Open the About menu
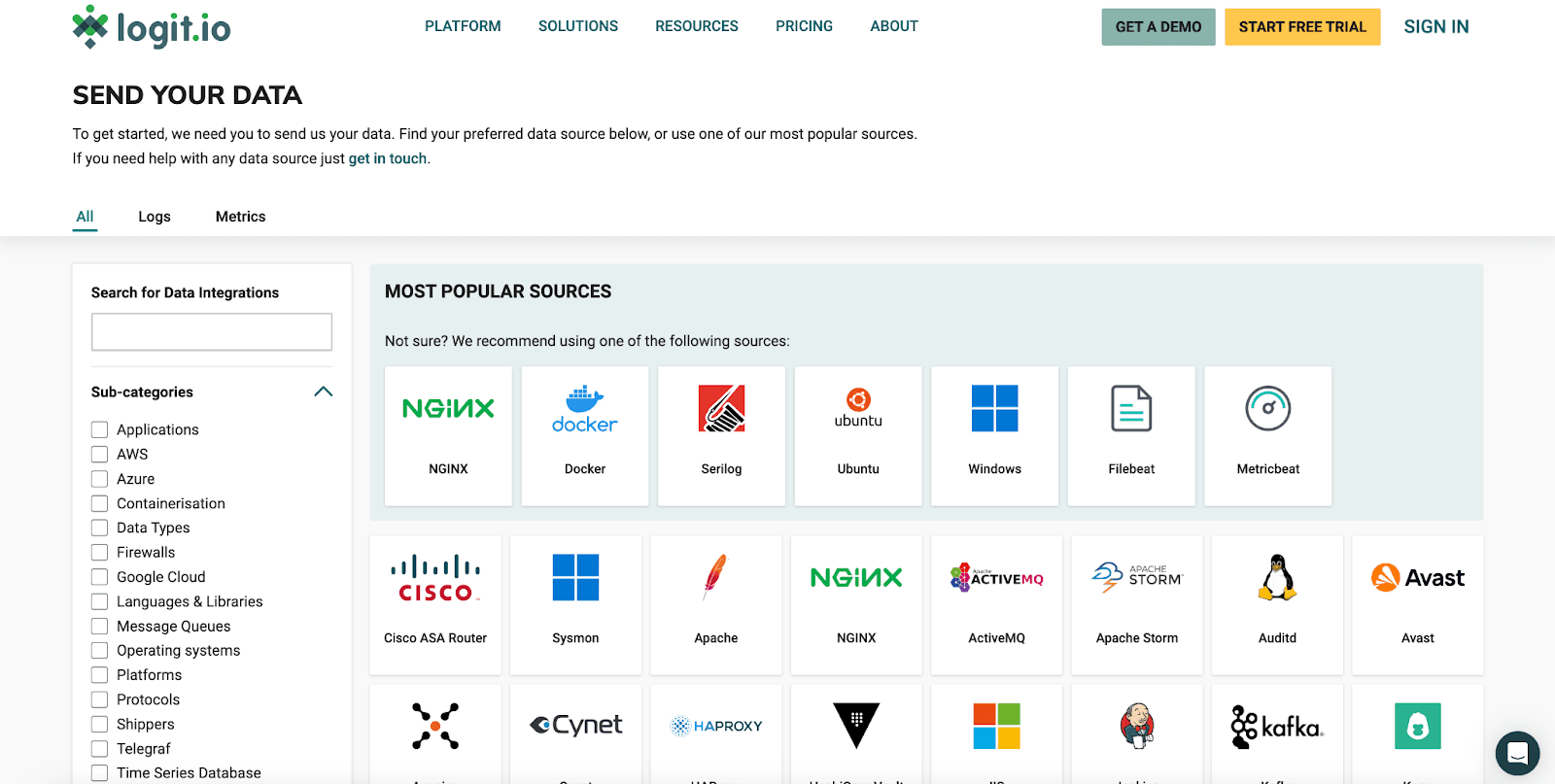The height and width of the screenshot is (784, 1555). click(x=894, y=26)
